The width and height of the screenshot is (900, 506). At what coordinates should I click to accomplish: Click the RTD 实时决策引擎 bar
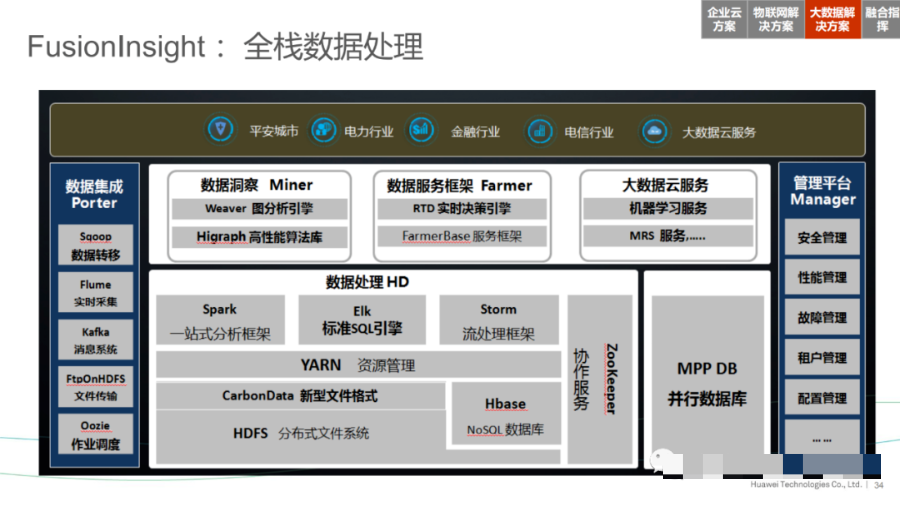(x=462, y=209)
